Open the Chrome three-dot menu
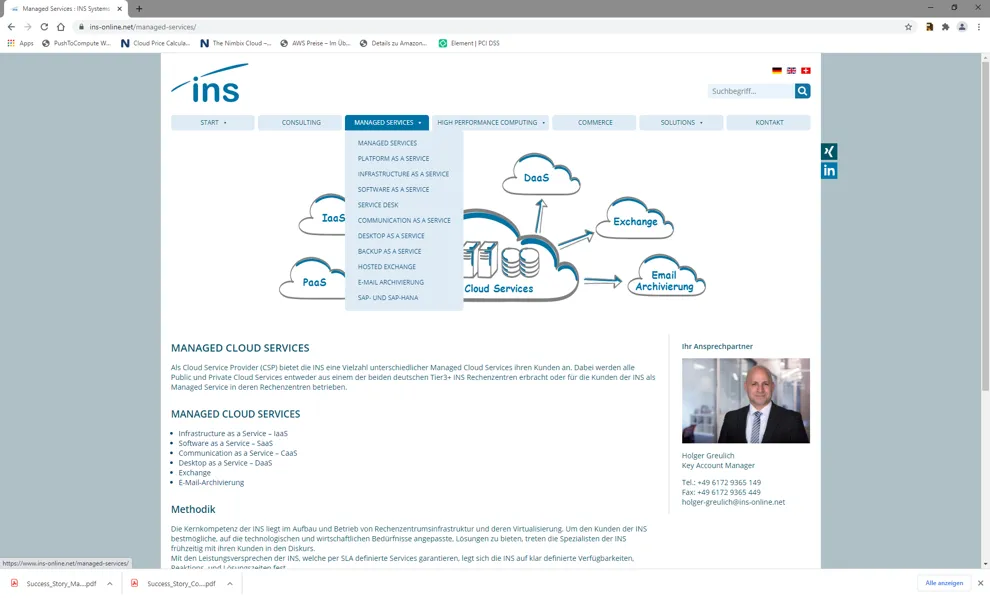This screenshot has width=990, height=598. (x=979, y=27)
